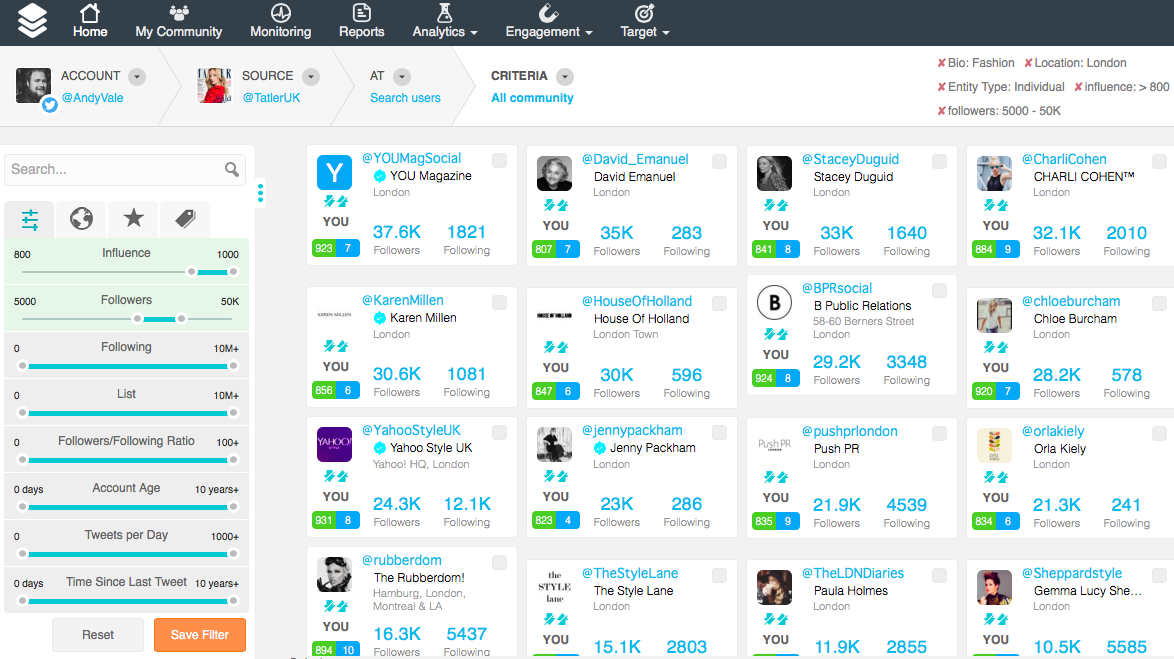
Task: Click the stacked layers app logo
Action: point(32,21)
